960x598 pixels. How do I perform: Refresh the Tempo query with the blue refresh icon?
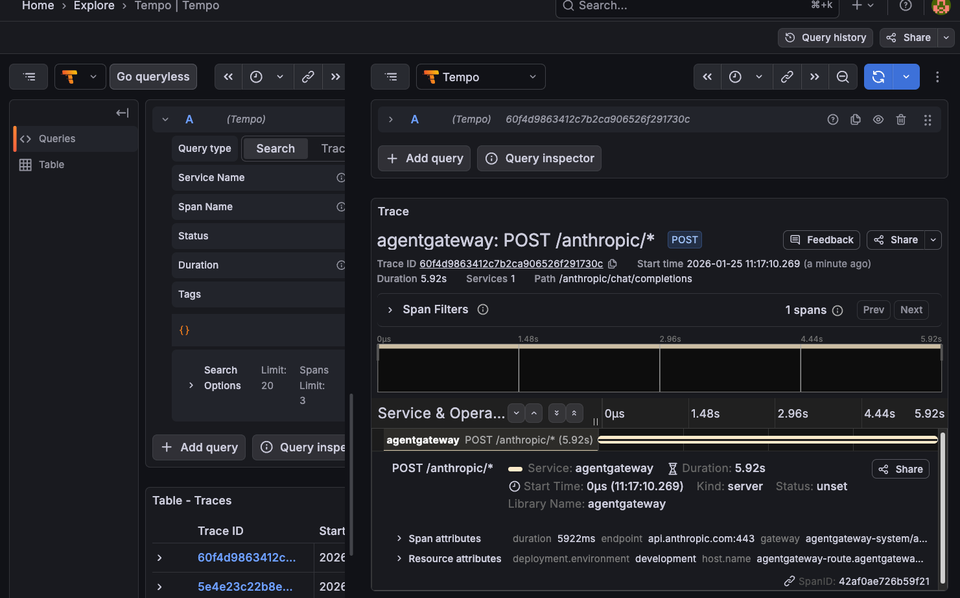pyautogui.click(x=879, y=76)
